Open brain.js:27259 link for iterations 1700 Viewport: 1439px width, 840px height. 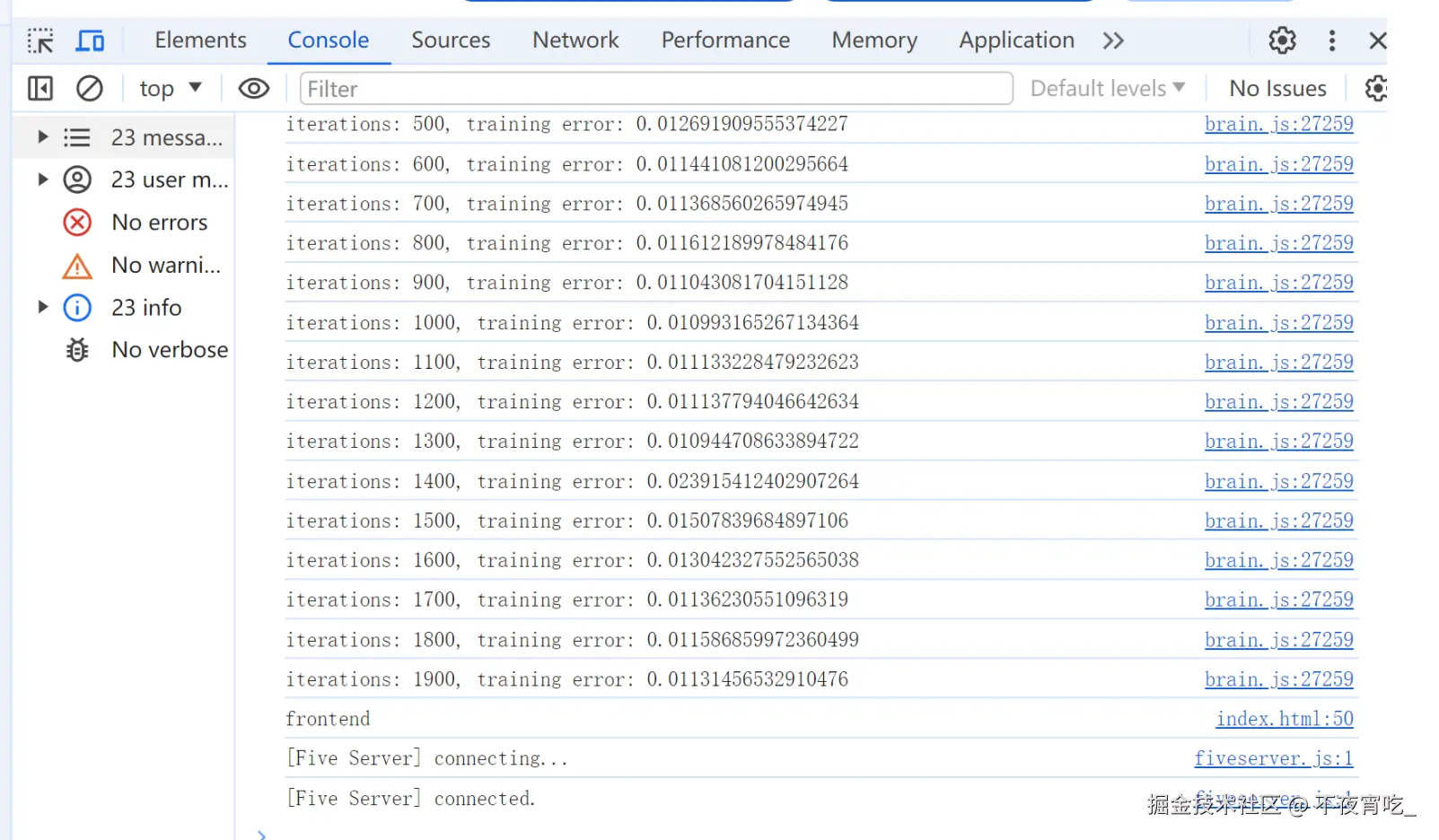click(x=1279, y=600)
